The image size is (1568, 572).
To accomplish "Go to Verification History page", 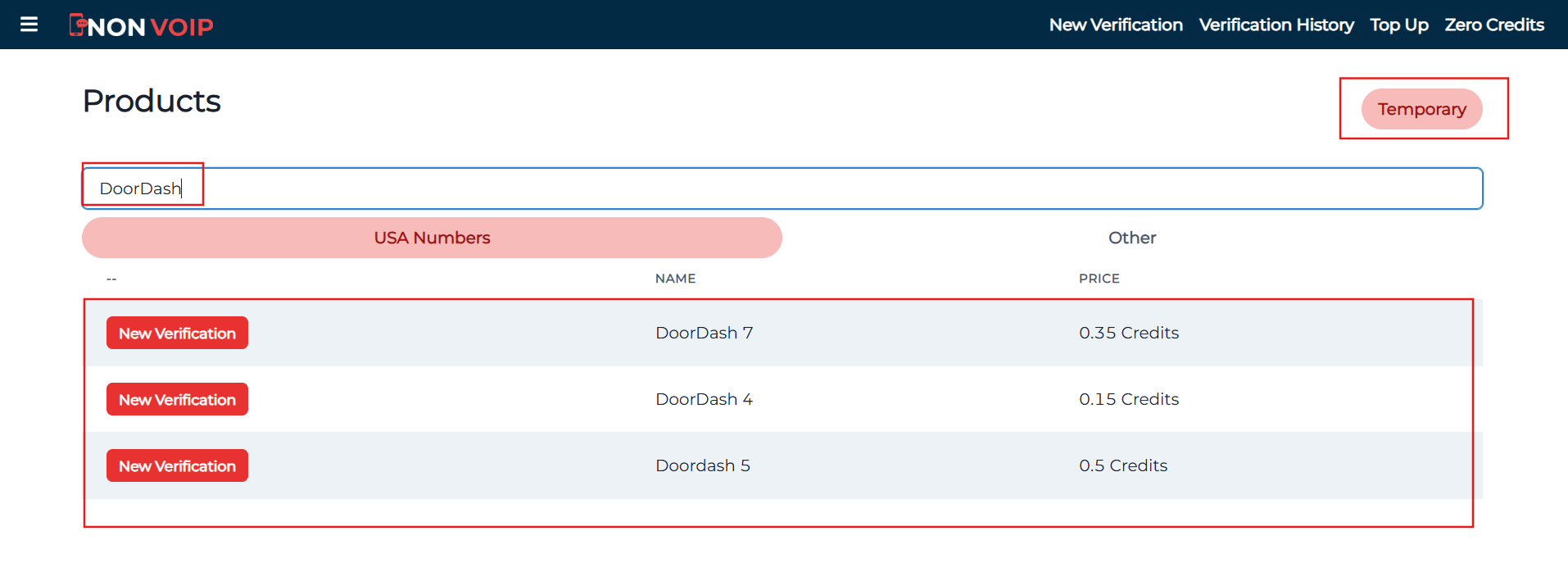I will tap(1276, 25).
